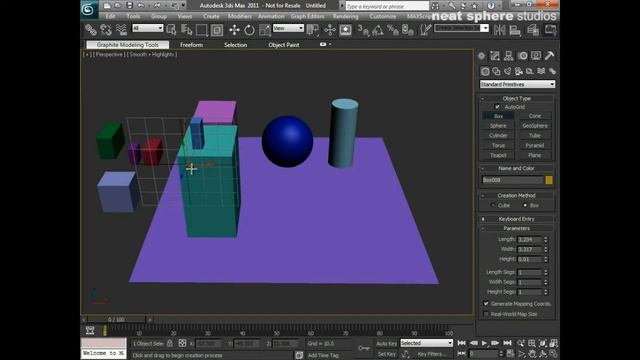Viewport: 640px width, 360px height.
Task: Toggle Window/Crossing selection mode
Action: (x=217, y=30)
